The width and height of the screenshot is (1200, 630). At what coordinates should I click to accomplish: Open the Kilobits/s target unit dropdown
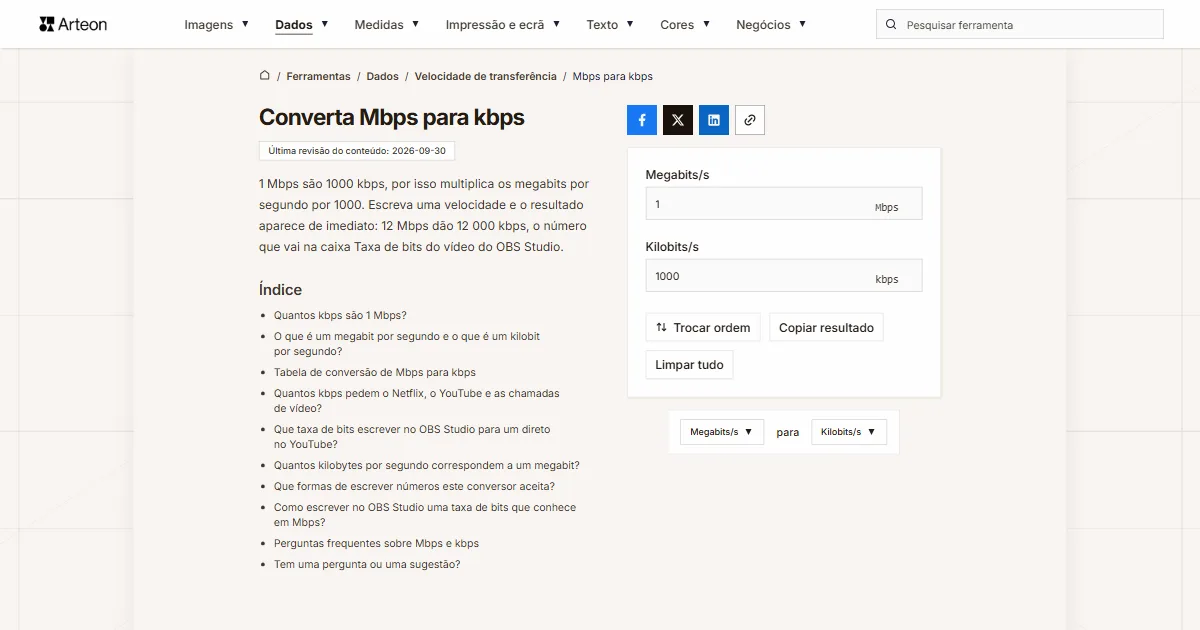[x=849, y=432]
